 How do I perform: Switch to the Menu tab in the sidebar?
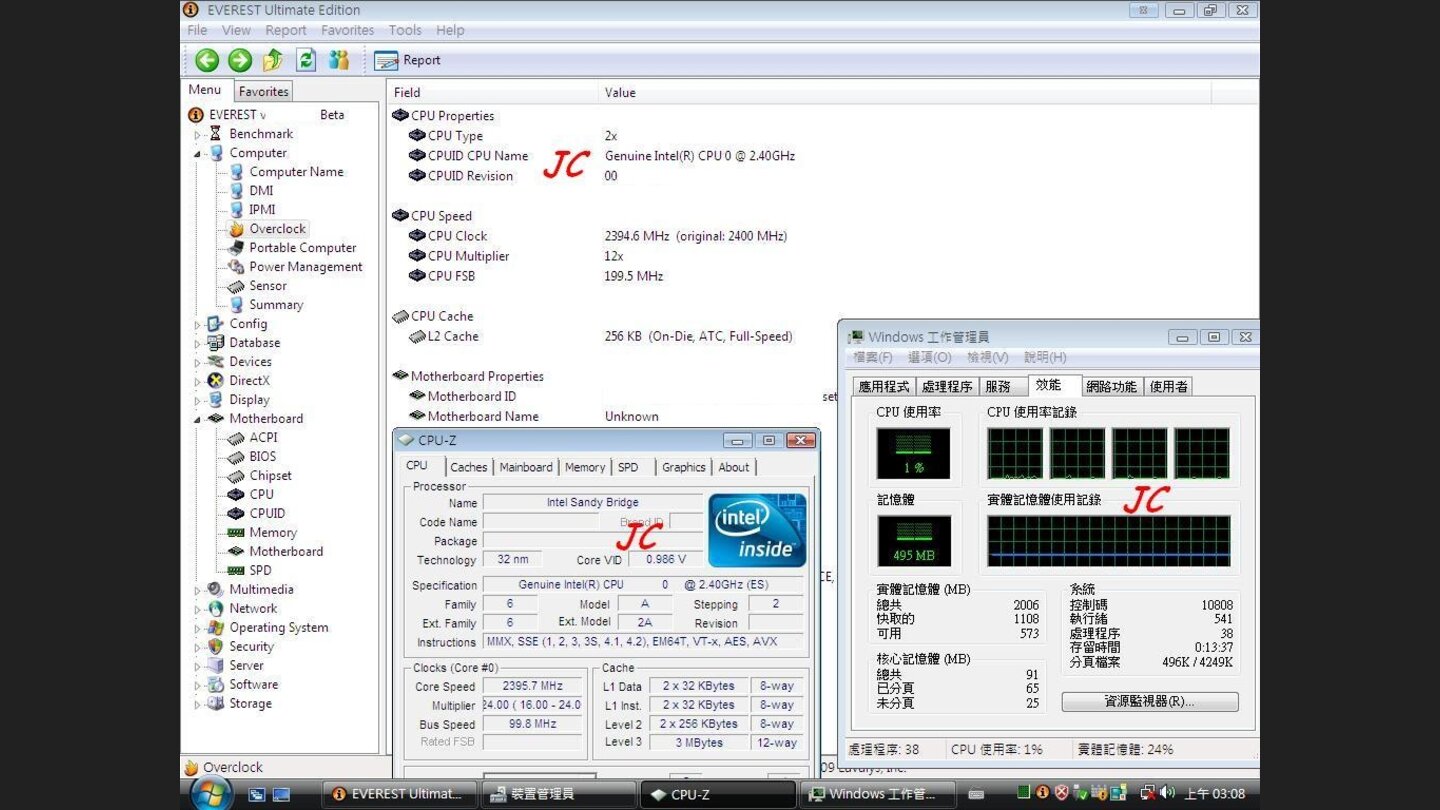[205, 90]
